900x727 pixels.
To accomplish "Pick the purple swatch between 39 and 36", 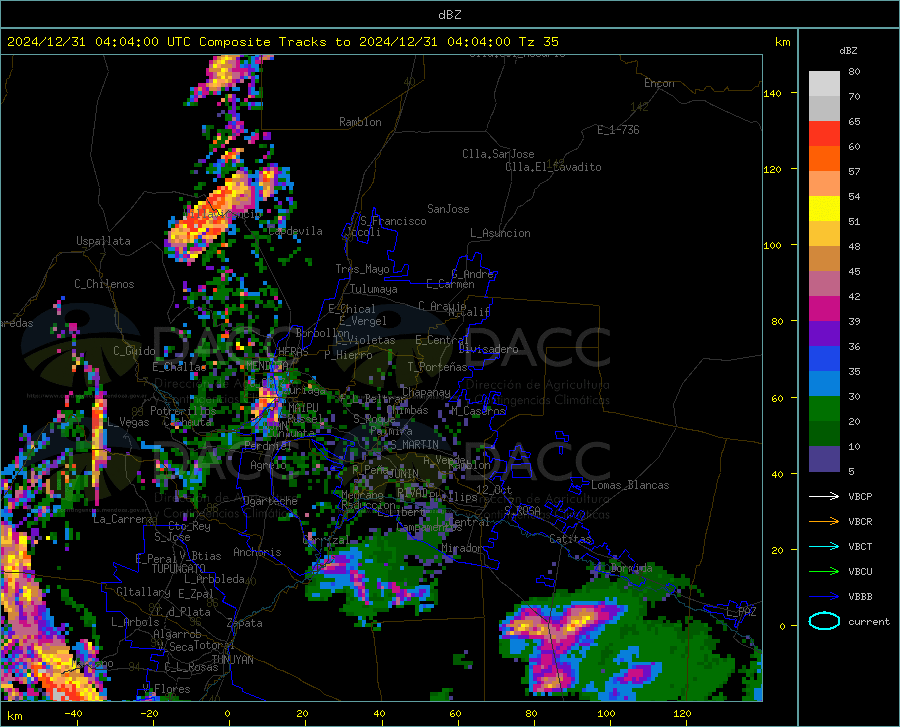I will (x=824, y=334).
